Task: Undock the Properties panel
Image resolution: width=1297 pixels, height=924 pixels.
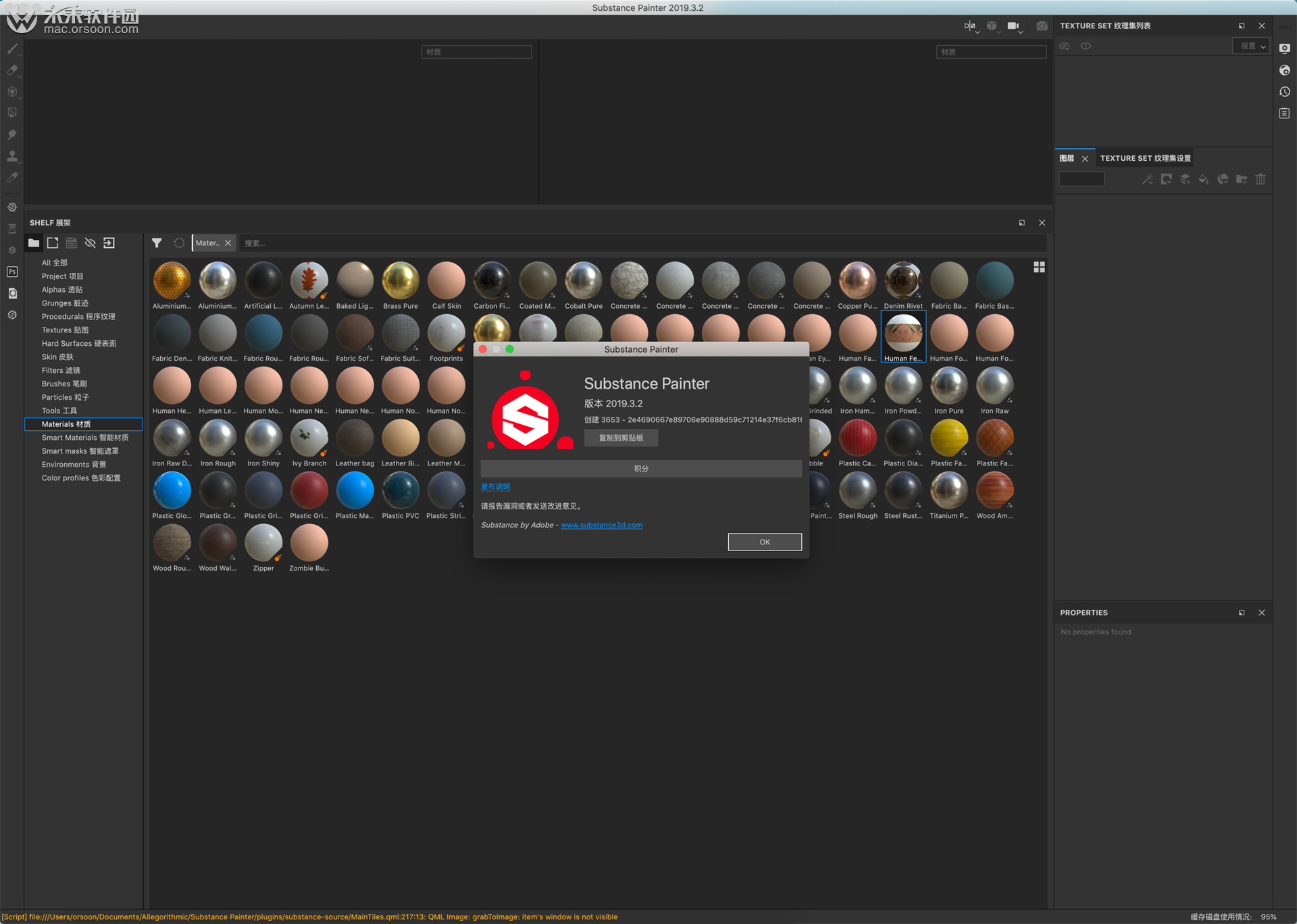Action: coord(1242,613)
